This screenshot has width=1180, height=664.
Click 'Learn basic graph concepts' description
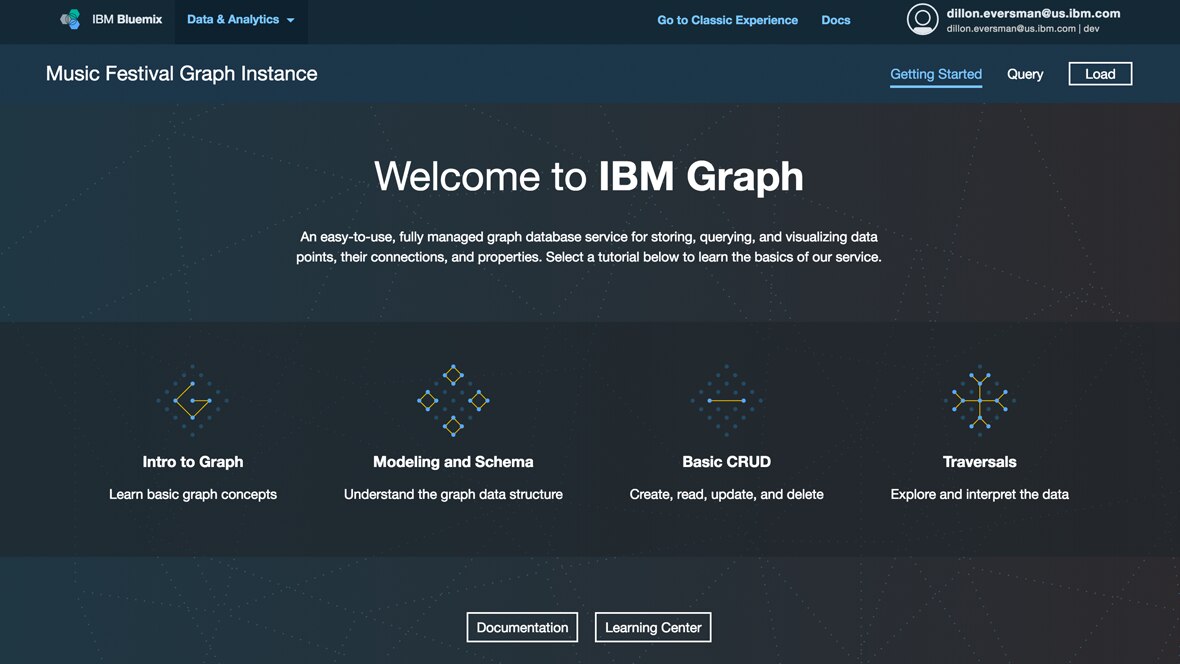(x=193, y=495)
